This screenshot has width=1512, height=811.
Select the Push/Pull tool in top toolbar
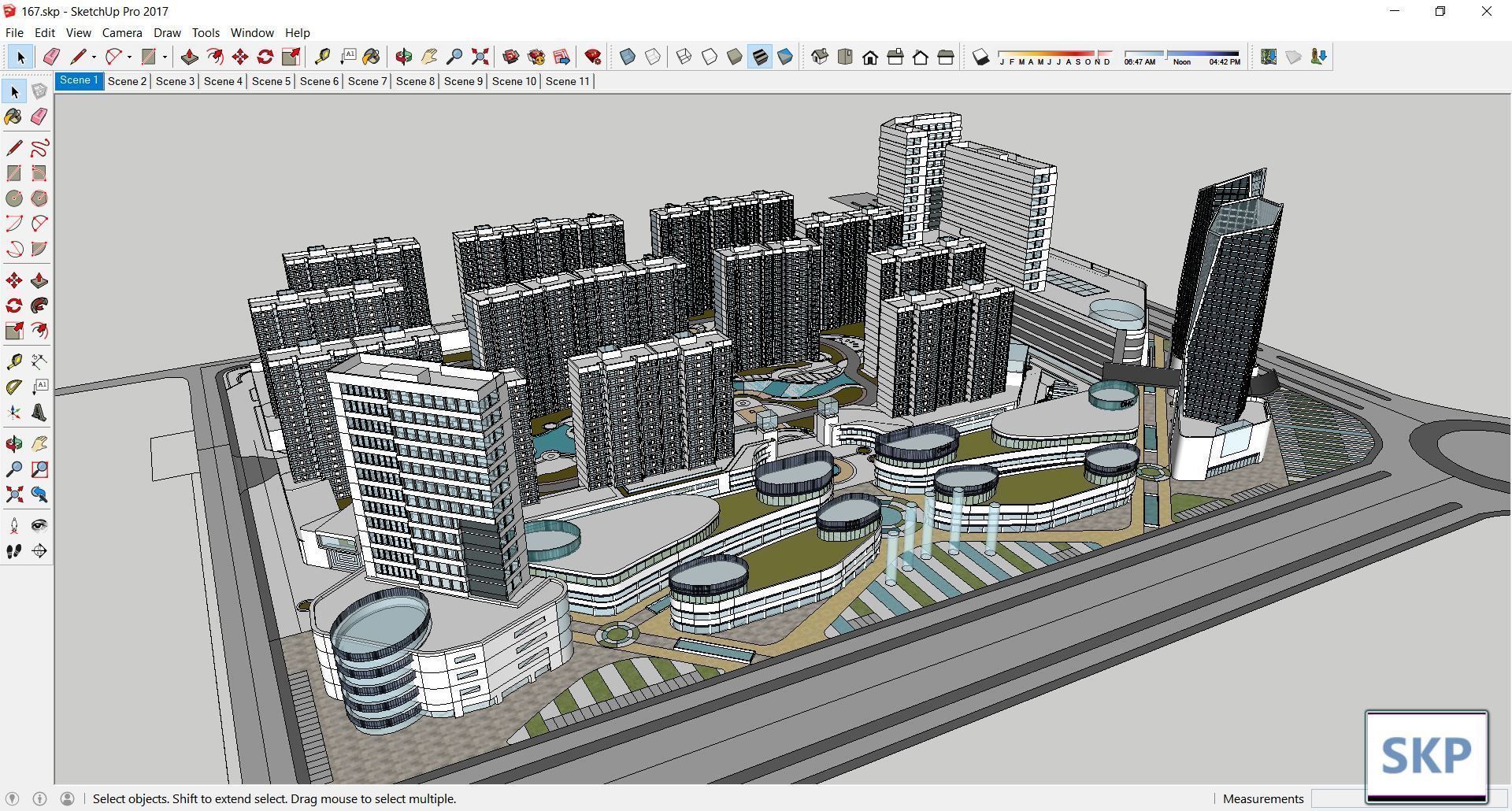pos(190,57)
